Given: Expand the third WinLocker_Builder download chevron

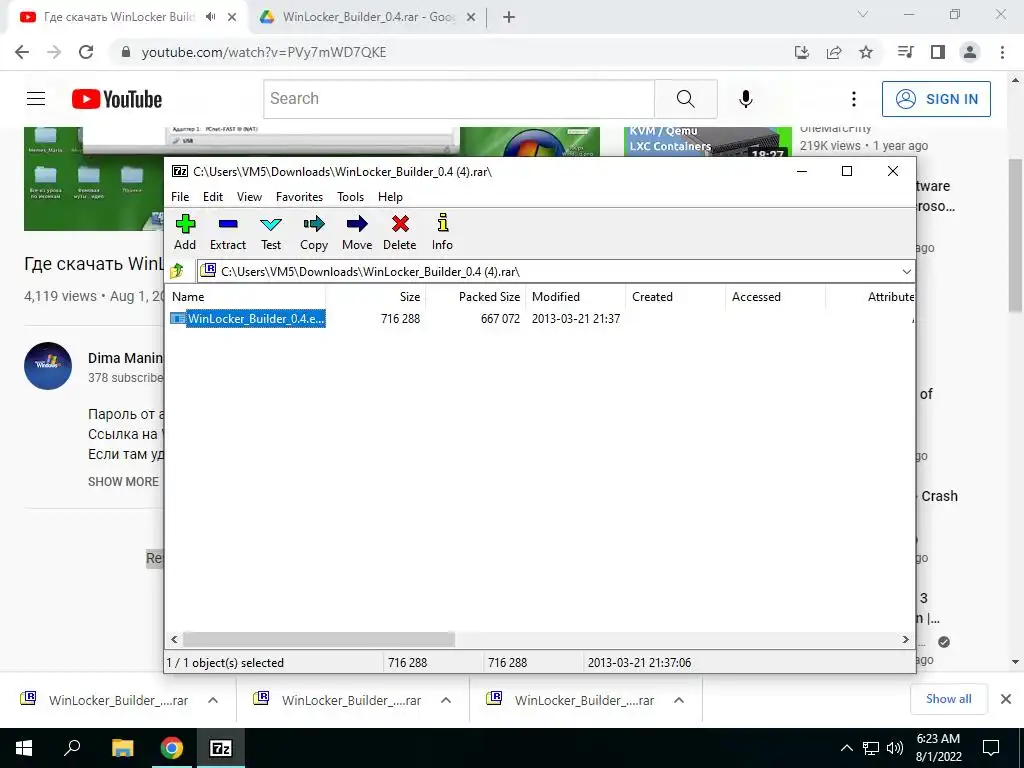Looking at the screenshot, I should [x=679, y=700].
